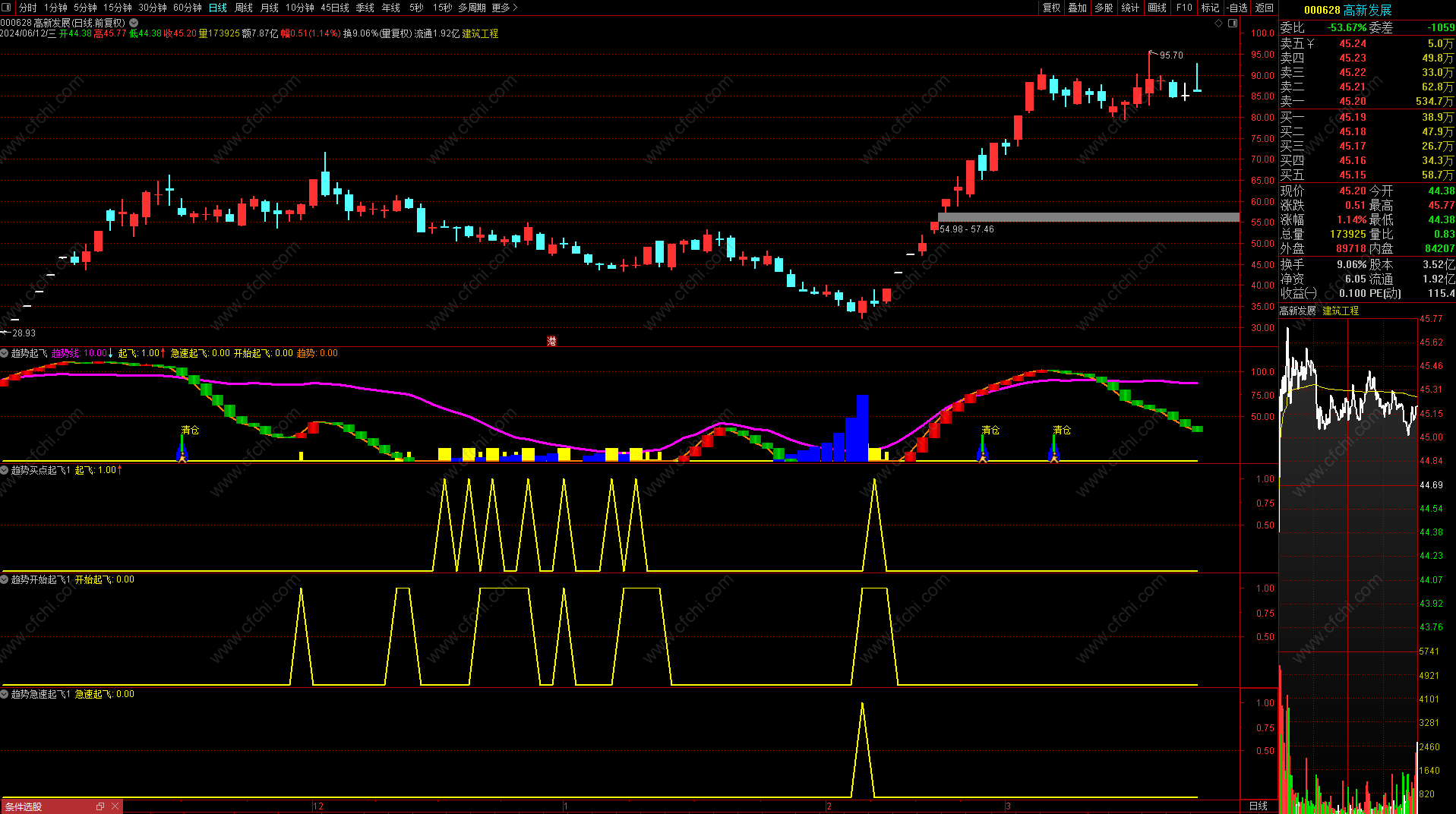This screenshot has width=1456, height=814.
Task: Click the 标记 mark button
Action: (1210, 8)
